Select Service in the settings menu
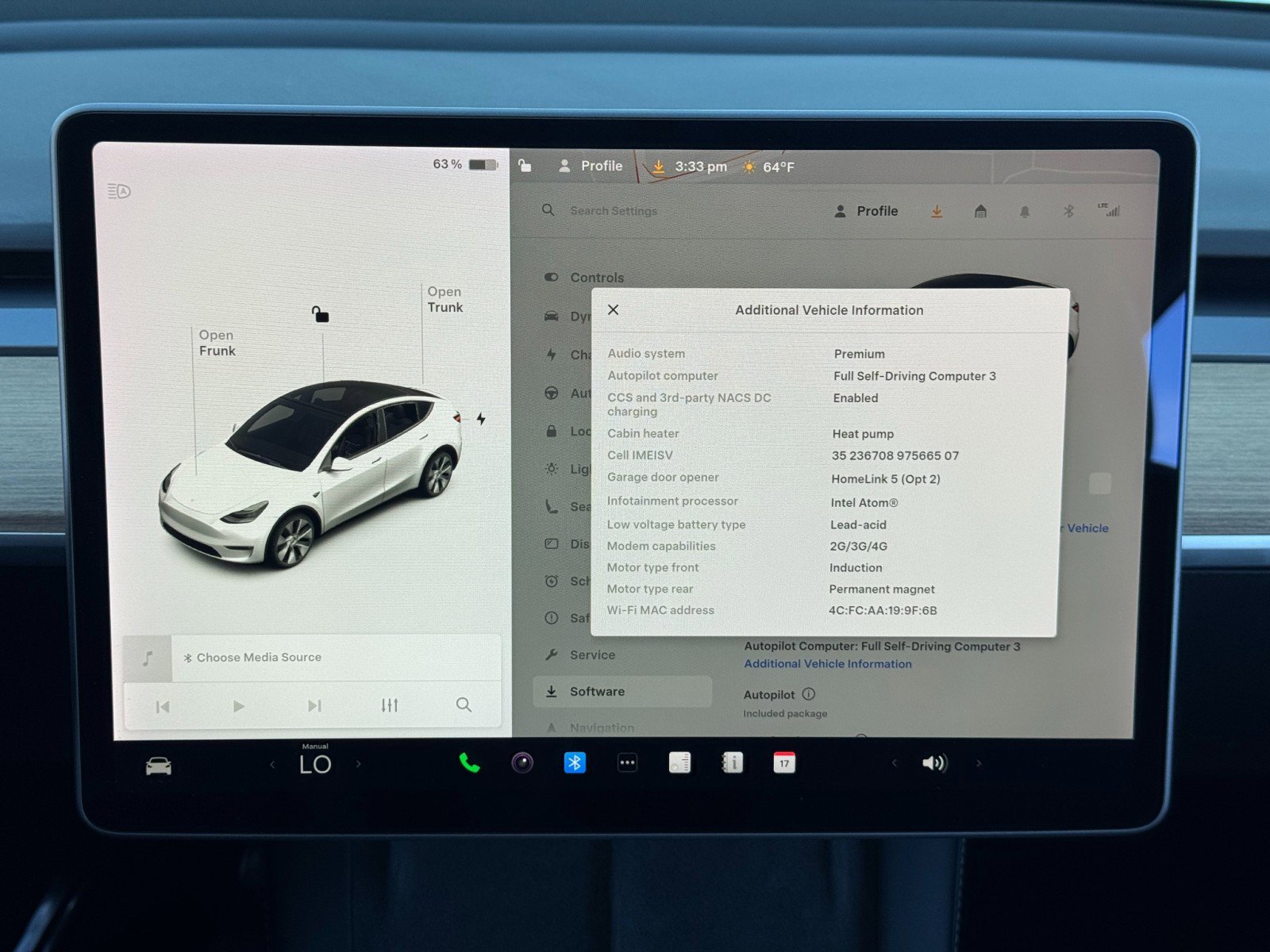 tap(593, 654)
